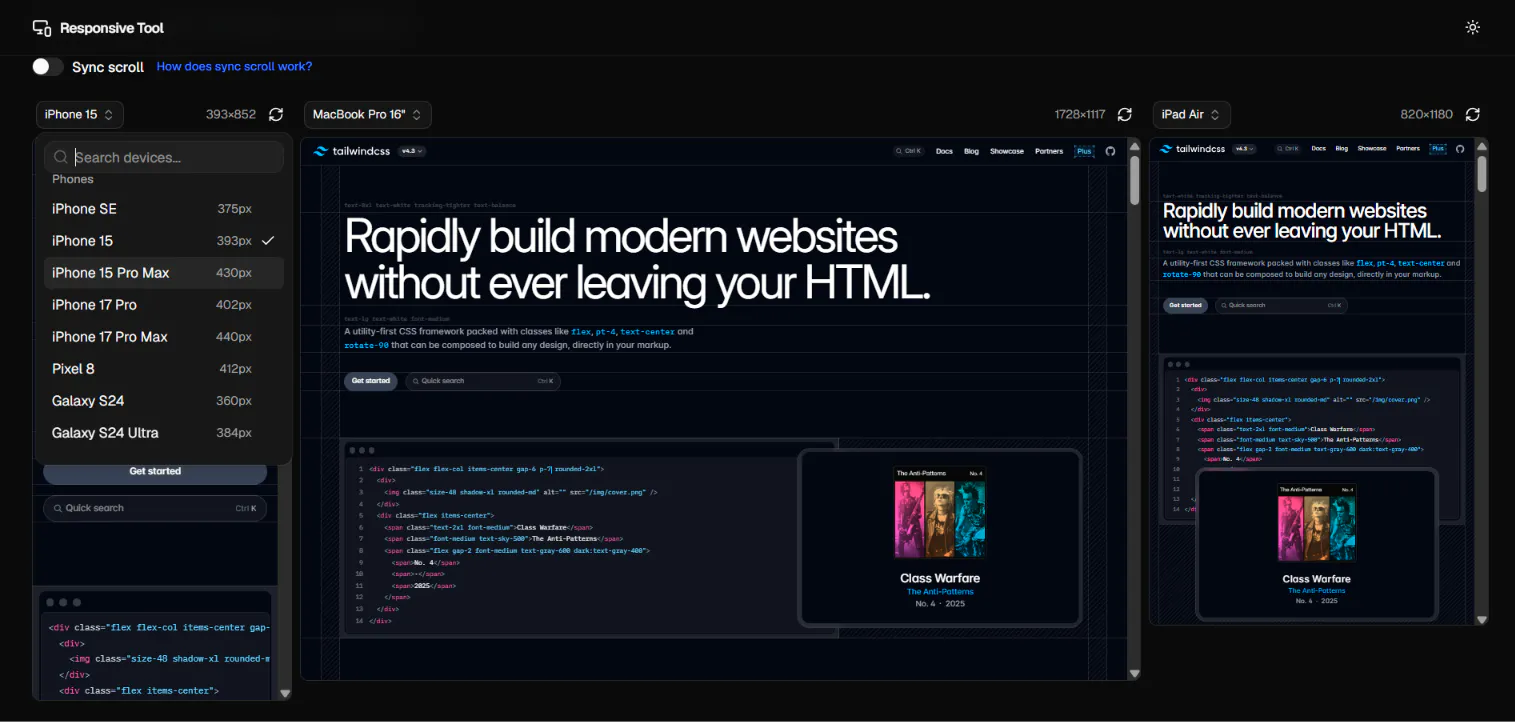Click the magnifier icon in the device search box
The height and width of the screenshot is (722, 1515).
(x=61, y=157)
